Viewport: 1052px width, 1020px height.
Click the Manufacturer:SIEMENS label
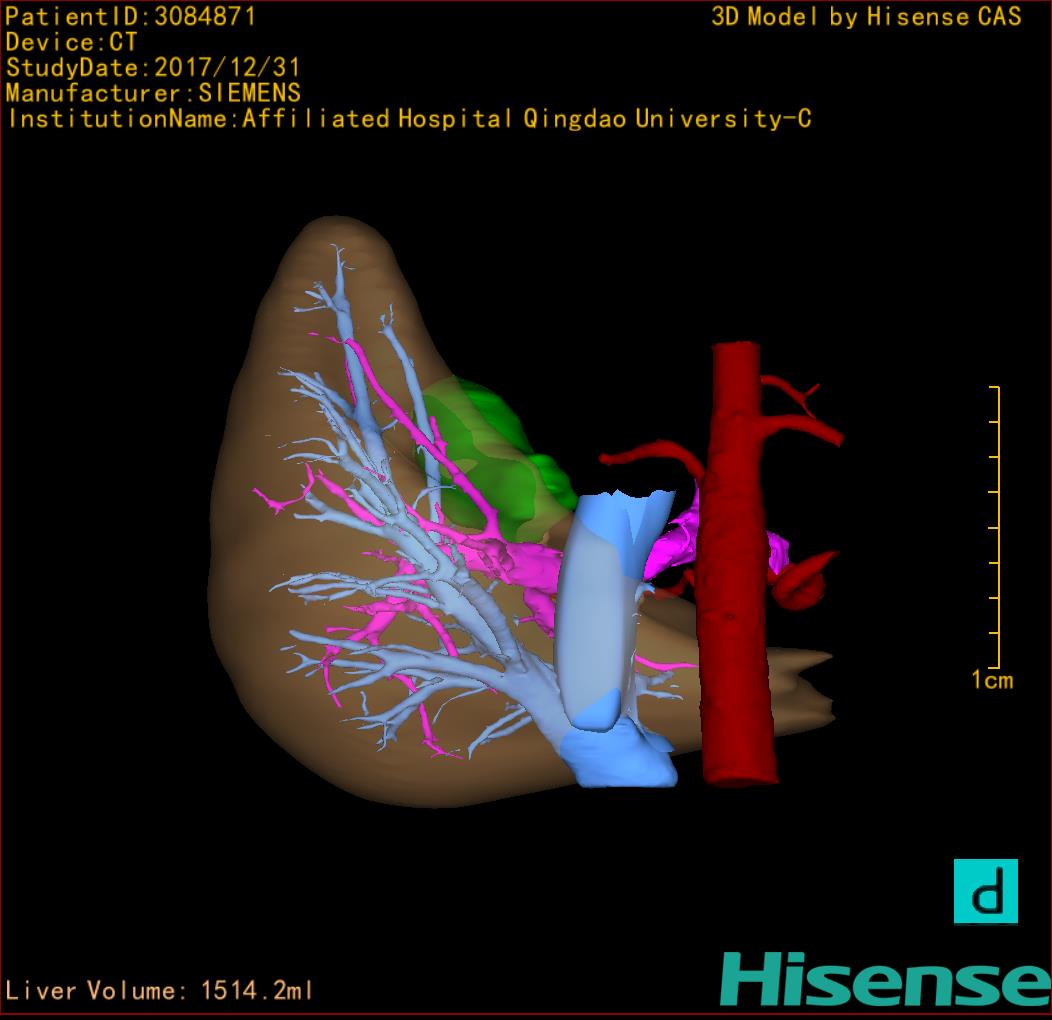pos(153,94)
